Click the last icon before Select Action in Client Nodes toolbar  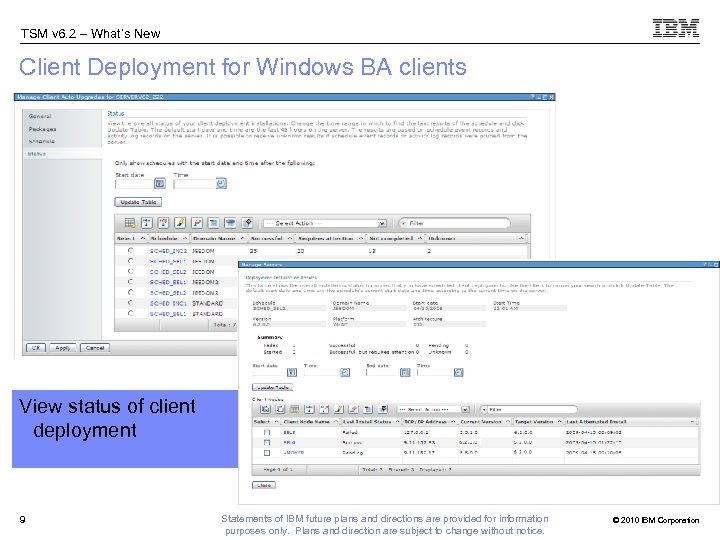383,409
